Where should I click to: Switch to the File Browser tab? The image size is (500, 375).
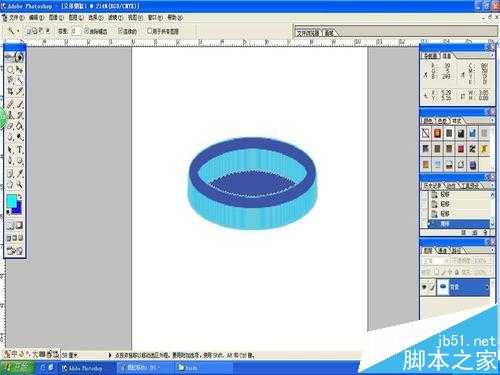pyautogui.click(x=308, y=33)
